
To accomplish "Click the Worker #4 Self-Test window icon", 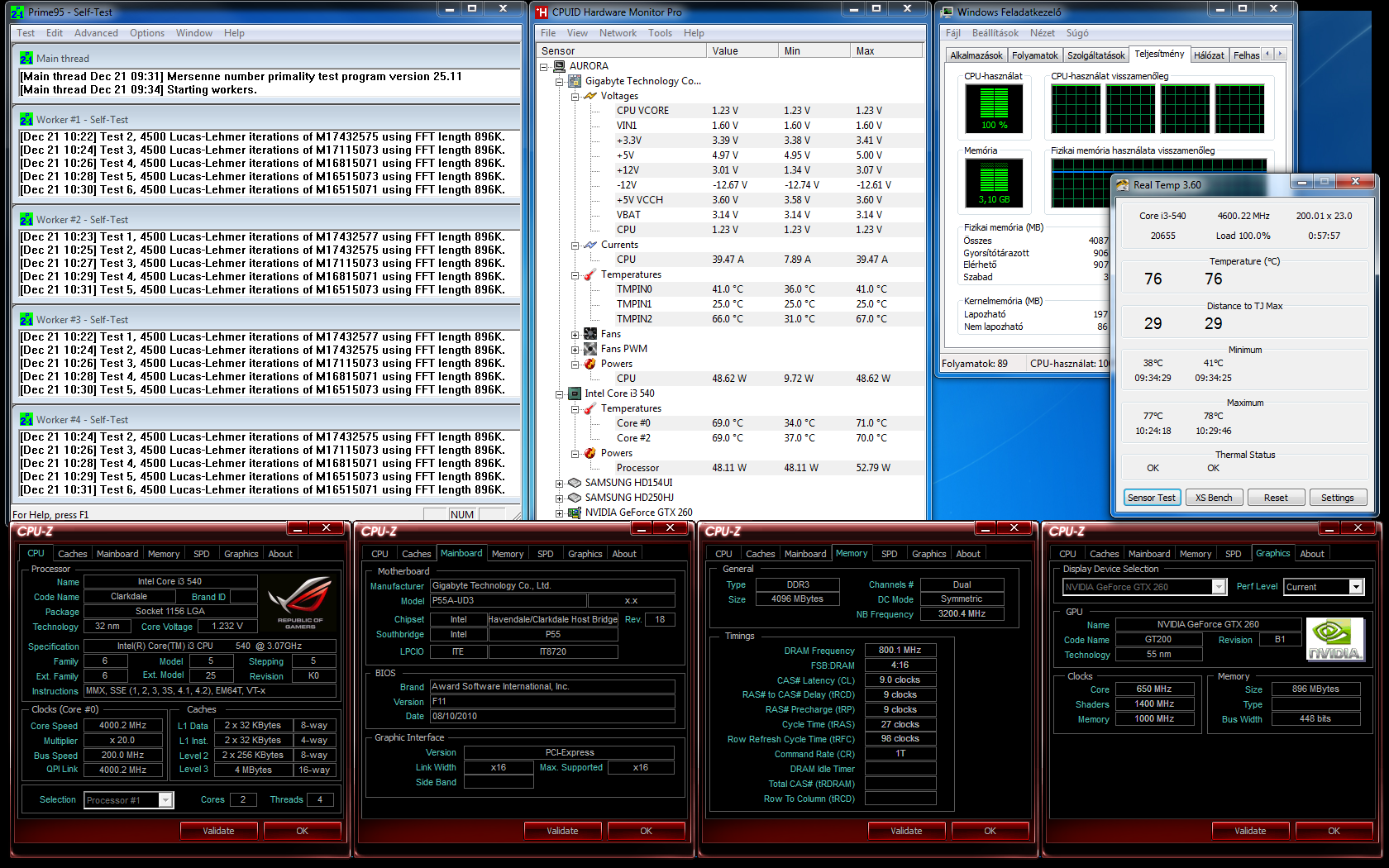I will [26, 420].
